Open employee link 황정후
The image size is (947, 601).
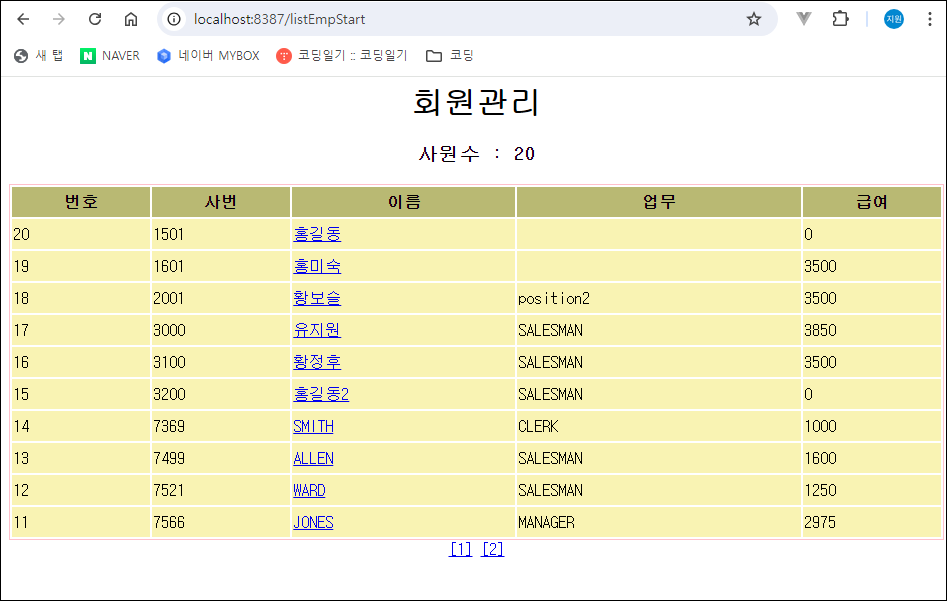click(317, 362)
